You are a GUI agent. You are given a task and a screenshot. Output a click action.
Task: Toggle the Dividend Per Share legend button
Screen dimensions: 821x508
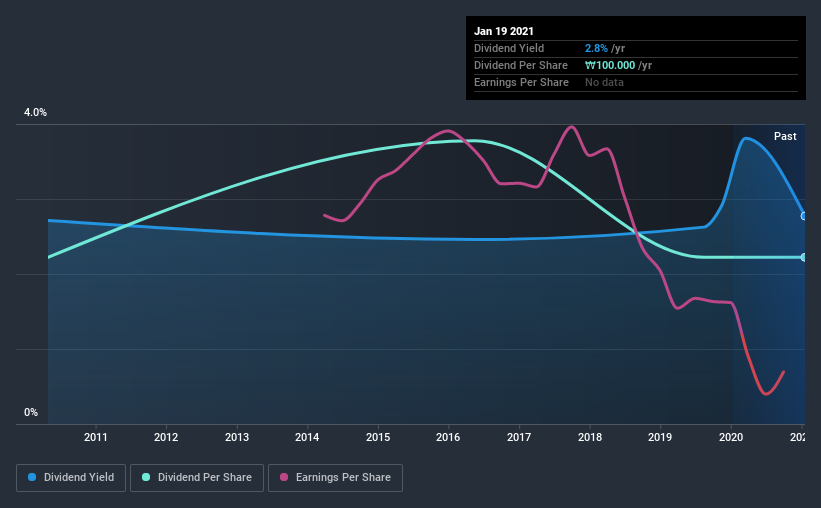197,478
